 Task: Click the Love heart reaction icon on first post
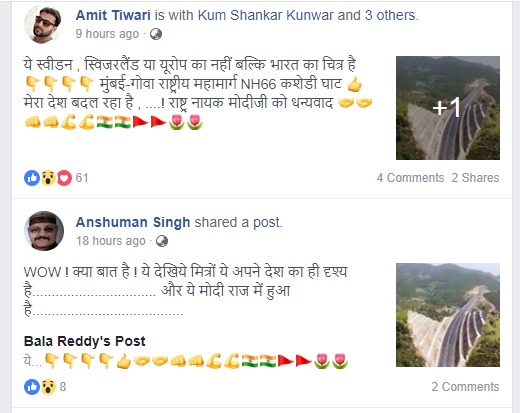pos(64,178)
